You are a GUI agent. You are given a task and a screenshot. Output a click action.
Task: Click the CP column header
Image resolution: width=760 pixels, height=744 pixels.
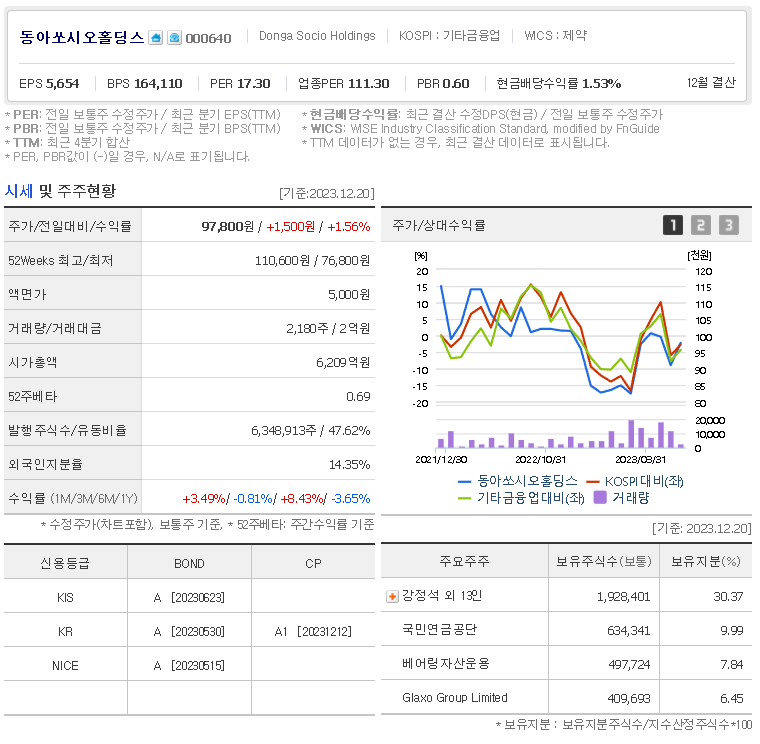pos(313,564)
